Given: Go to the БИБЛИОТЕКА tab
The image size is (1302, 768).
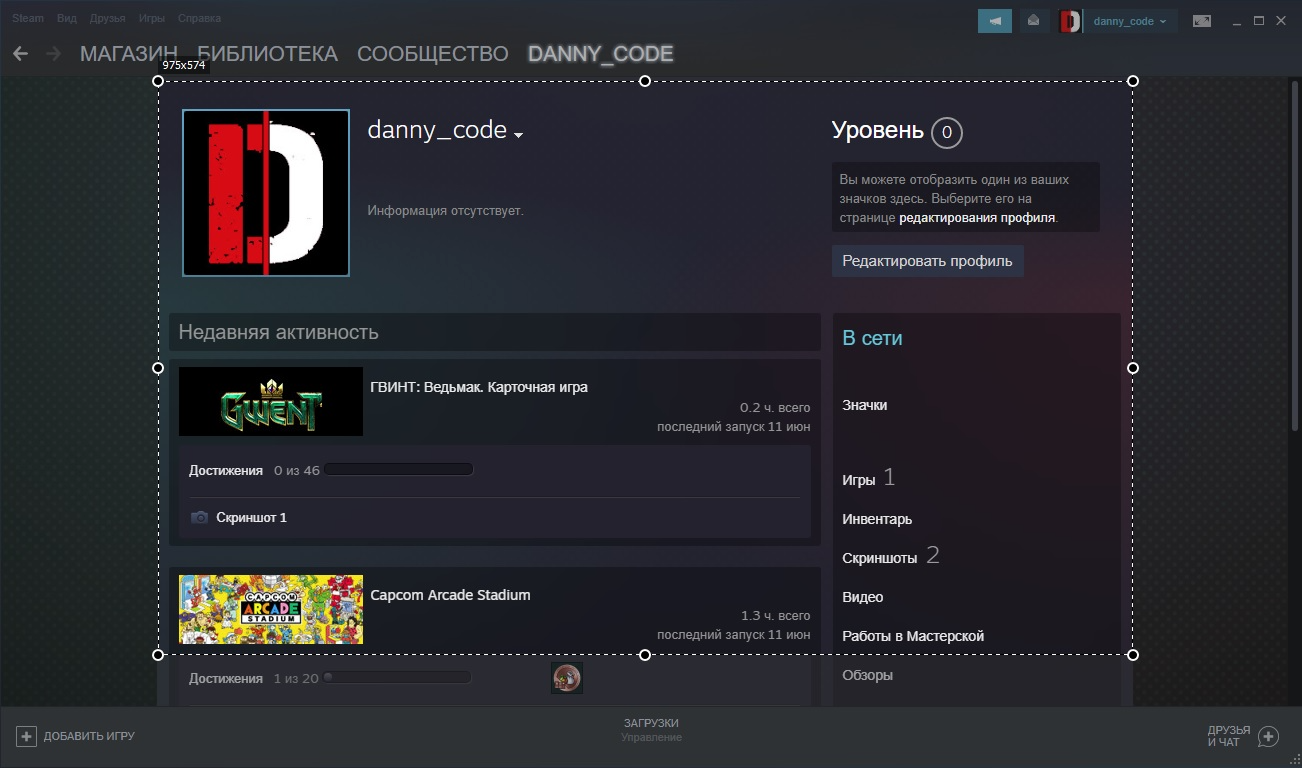Looking at the screenshot, I should (x=267, y=54).
